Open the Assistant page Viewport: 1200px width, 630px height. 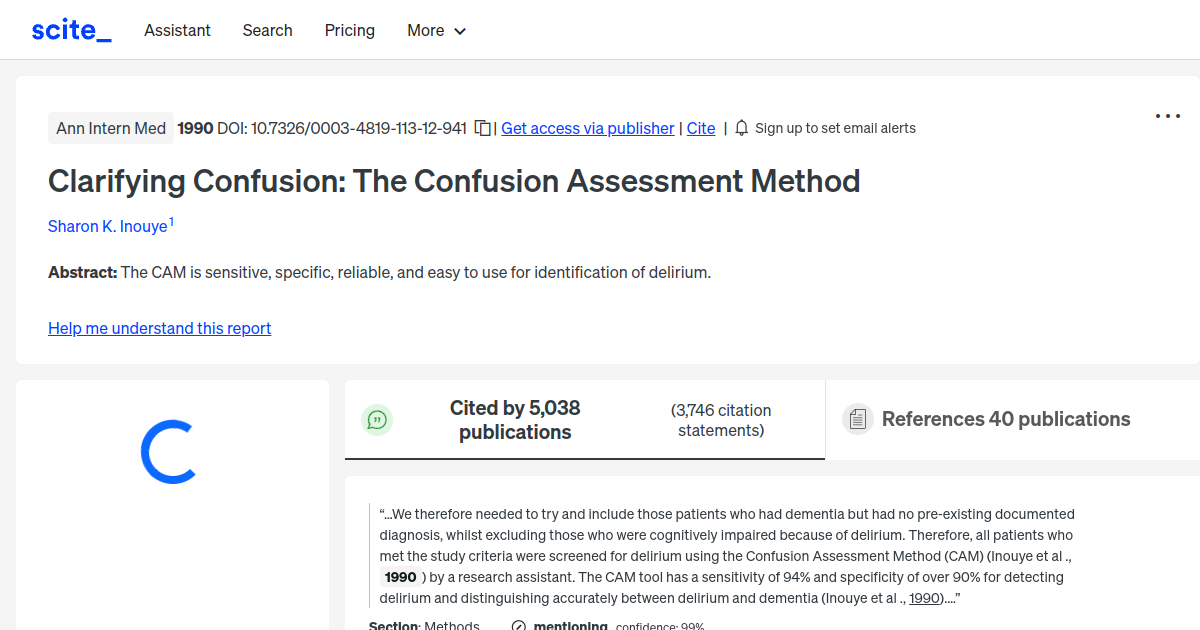tap(177, 31)
